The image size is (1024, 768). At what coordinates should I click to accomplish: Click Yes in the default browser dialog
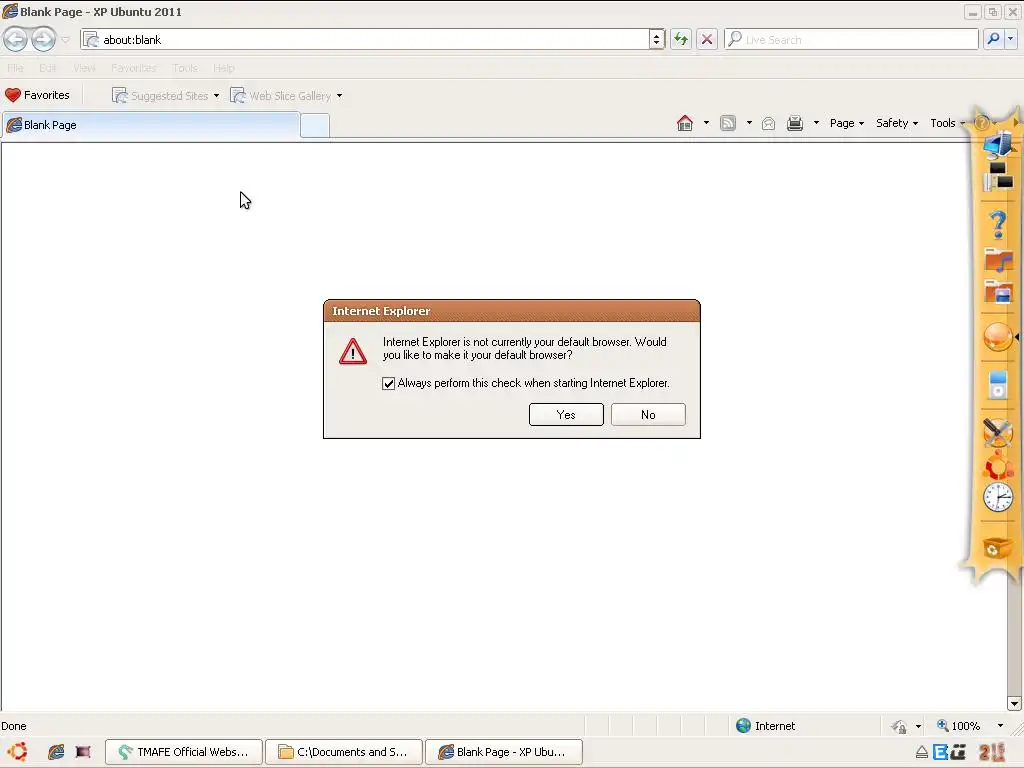[566, 415]
